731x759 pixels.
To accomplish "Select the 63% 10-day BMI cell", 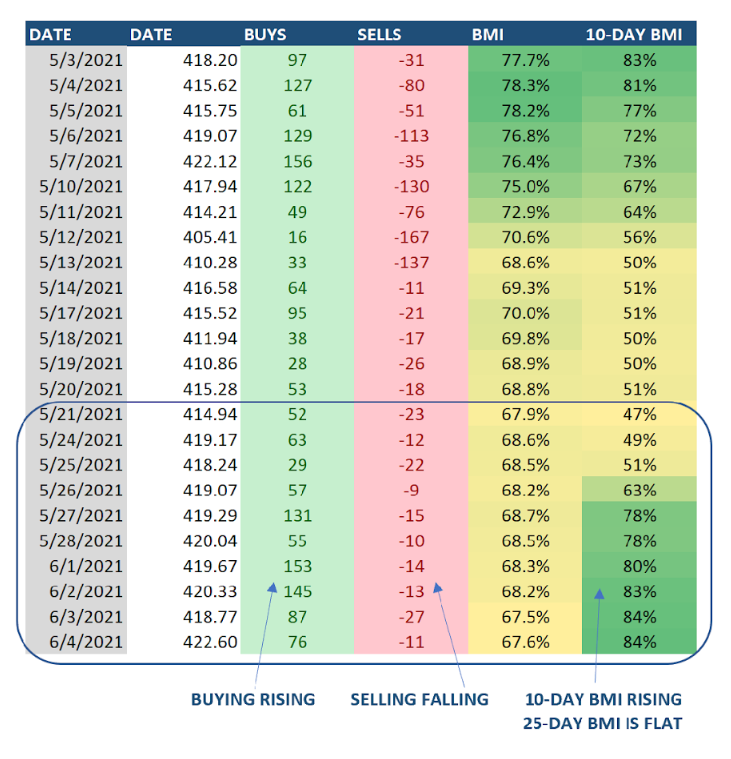I will click(x=638, y=490).
